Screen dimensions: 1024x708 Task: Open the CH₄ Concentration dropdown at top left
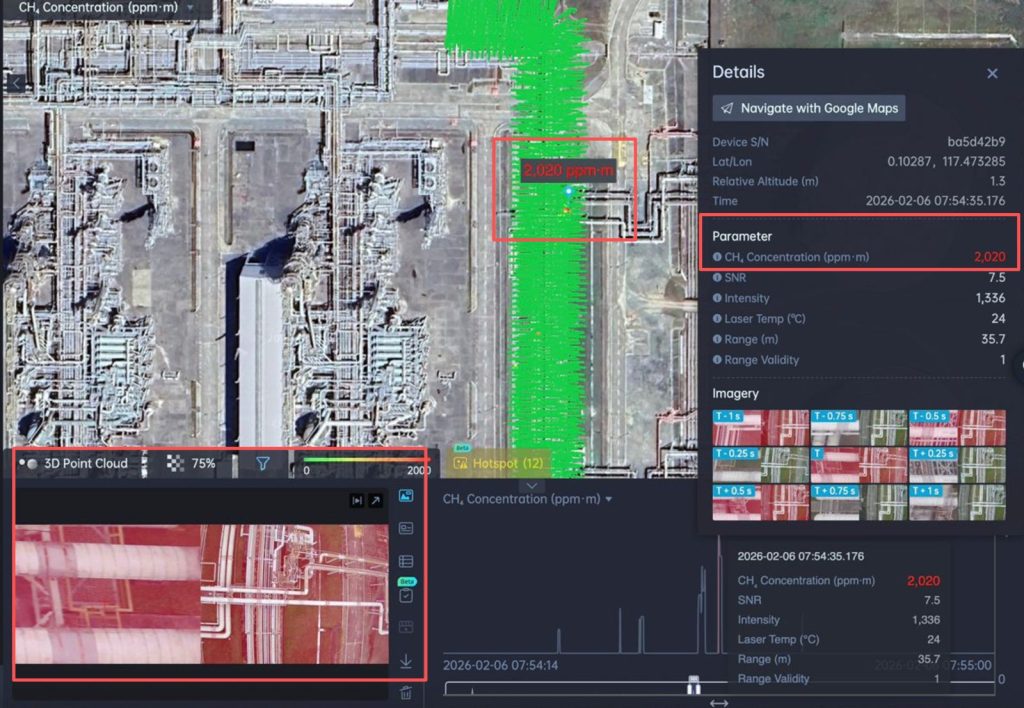[102, 8]
